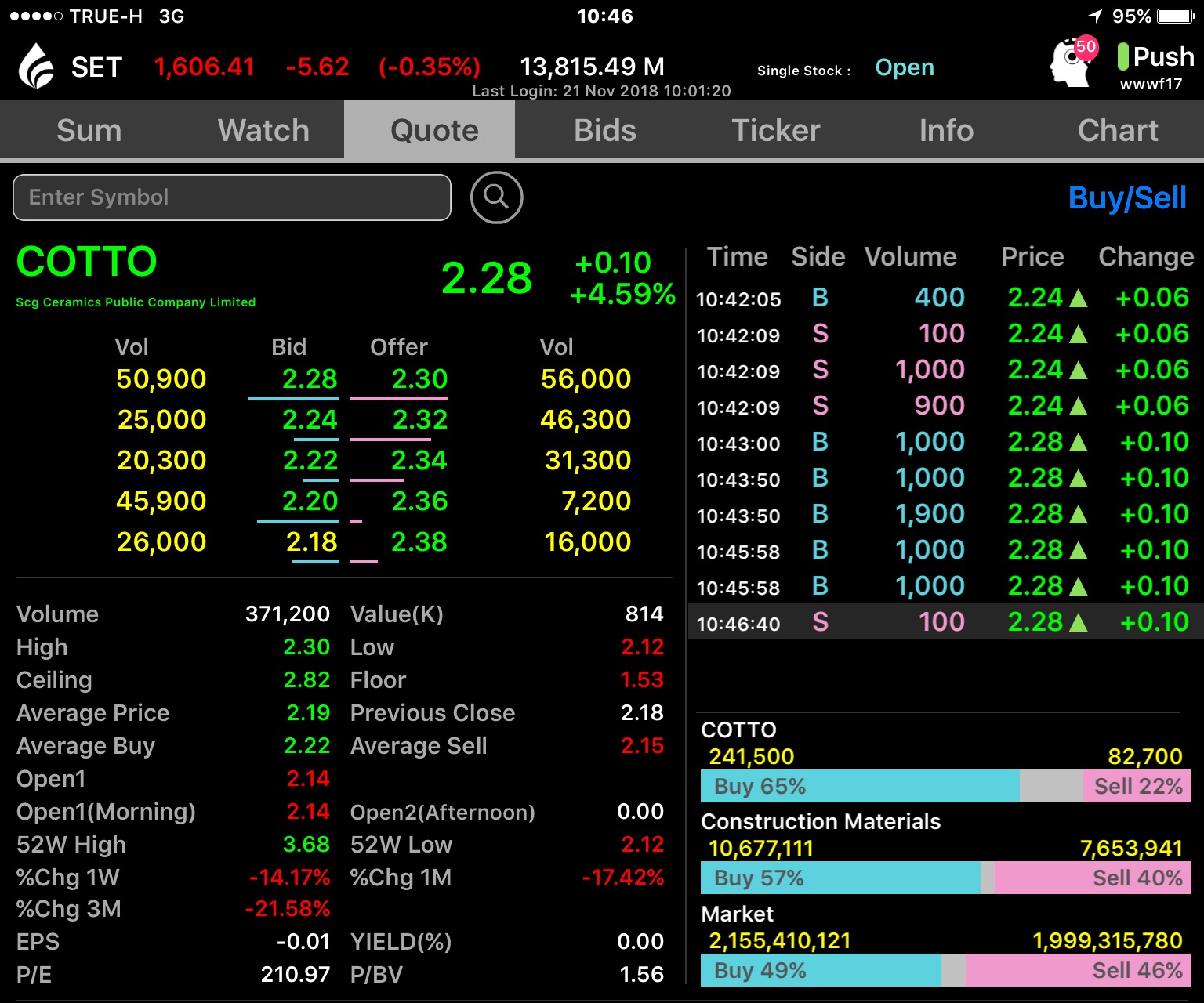Tap the Single Stock Open status
The width and height of the screenshot is (1204, 1003).
[905, 68]
